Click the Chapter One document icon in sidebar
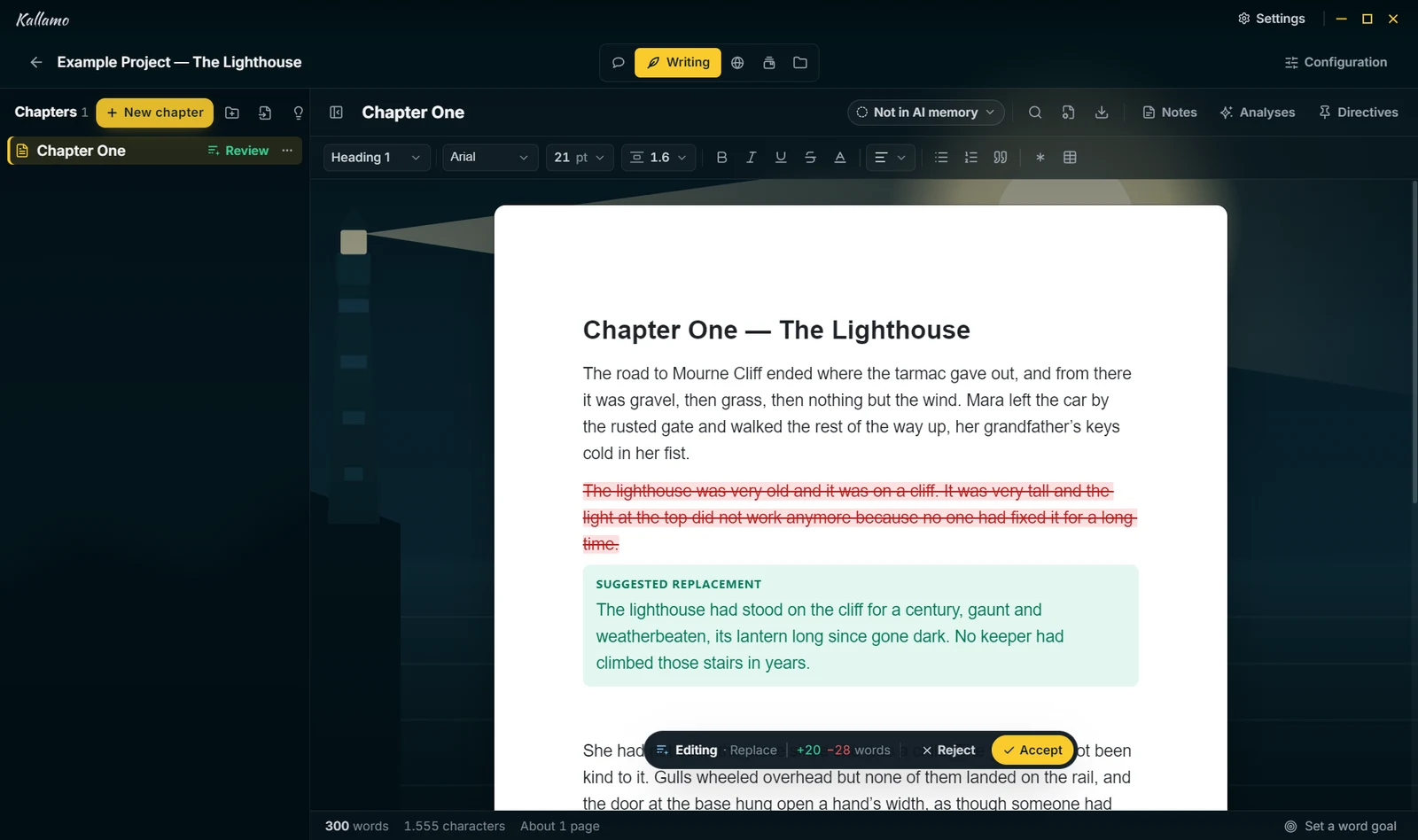The width and height of the screenshot is (1418, 840). [22, 151]
